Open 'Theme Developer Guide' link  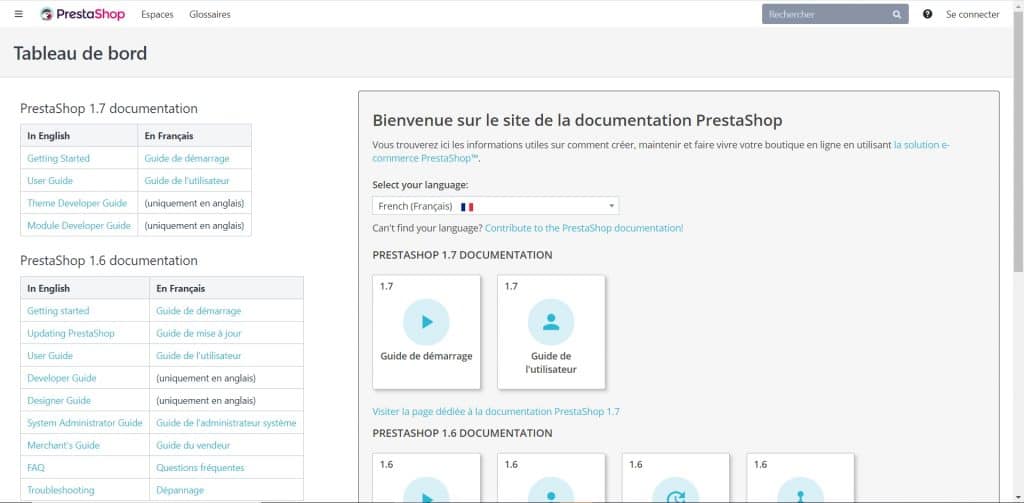click(x=77, y=203)
